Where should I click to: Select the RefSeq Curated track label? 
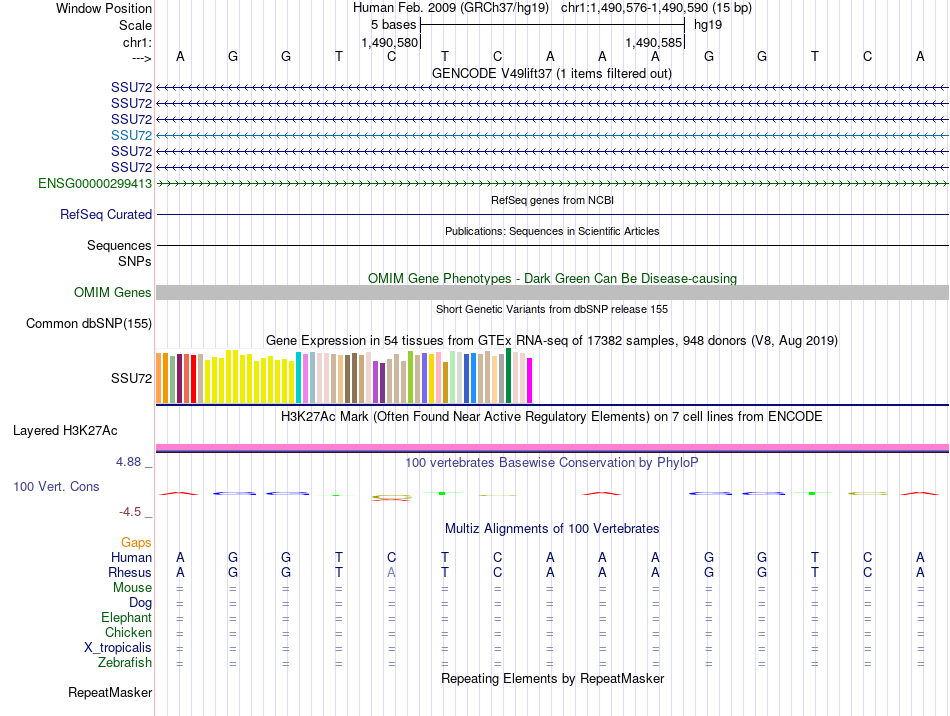[x=106, y=214]
